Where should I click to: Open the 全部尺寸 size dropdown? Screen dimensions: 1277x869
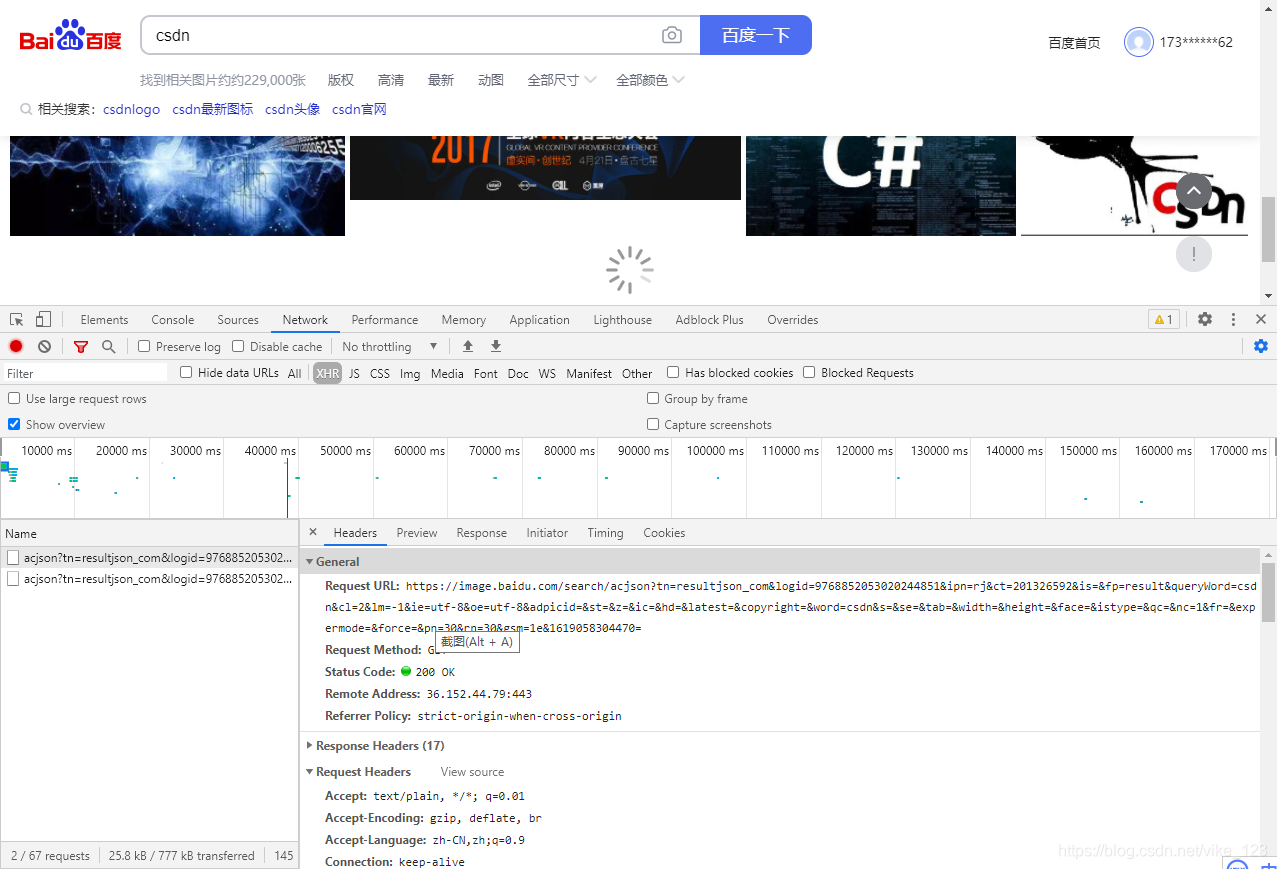point(561,80)
